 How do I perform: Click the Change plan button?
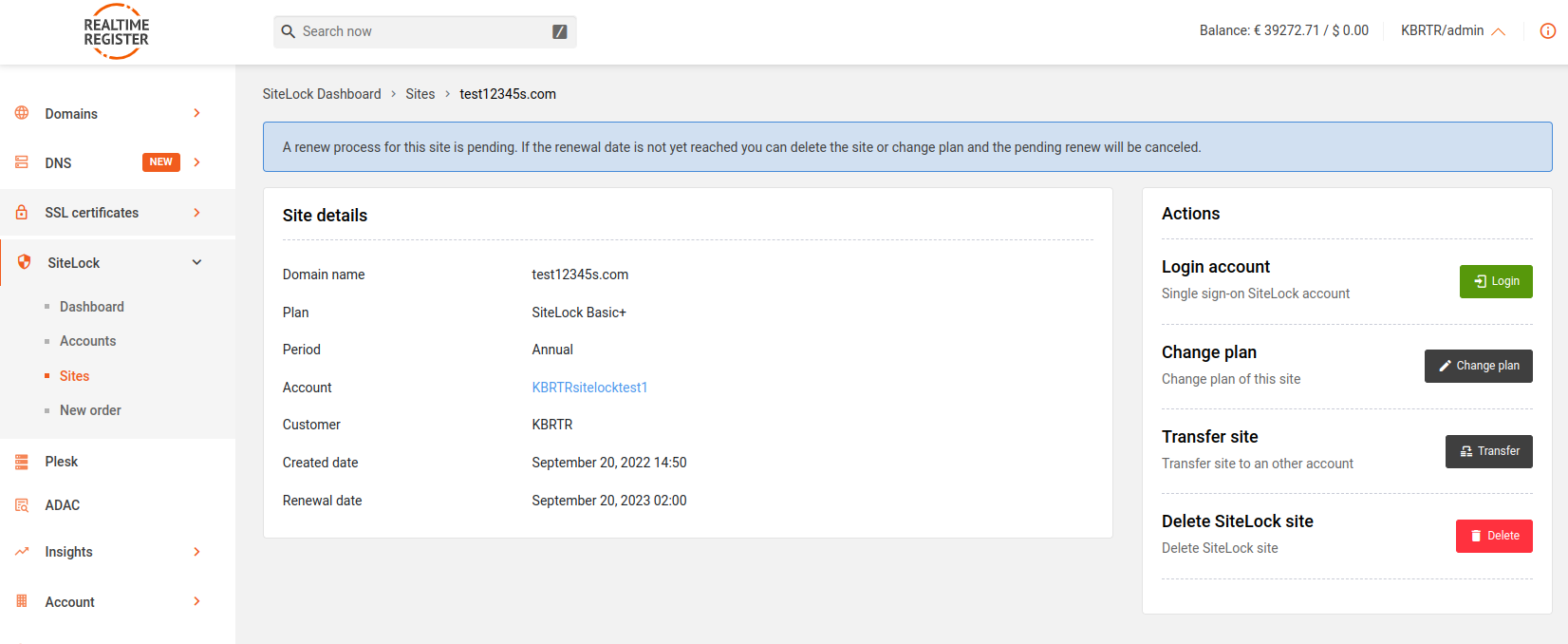(x=1478, y=366)
